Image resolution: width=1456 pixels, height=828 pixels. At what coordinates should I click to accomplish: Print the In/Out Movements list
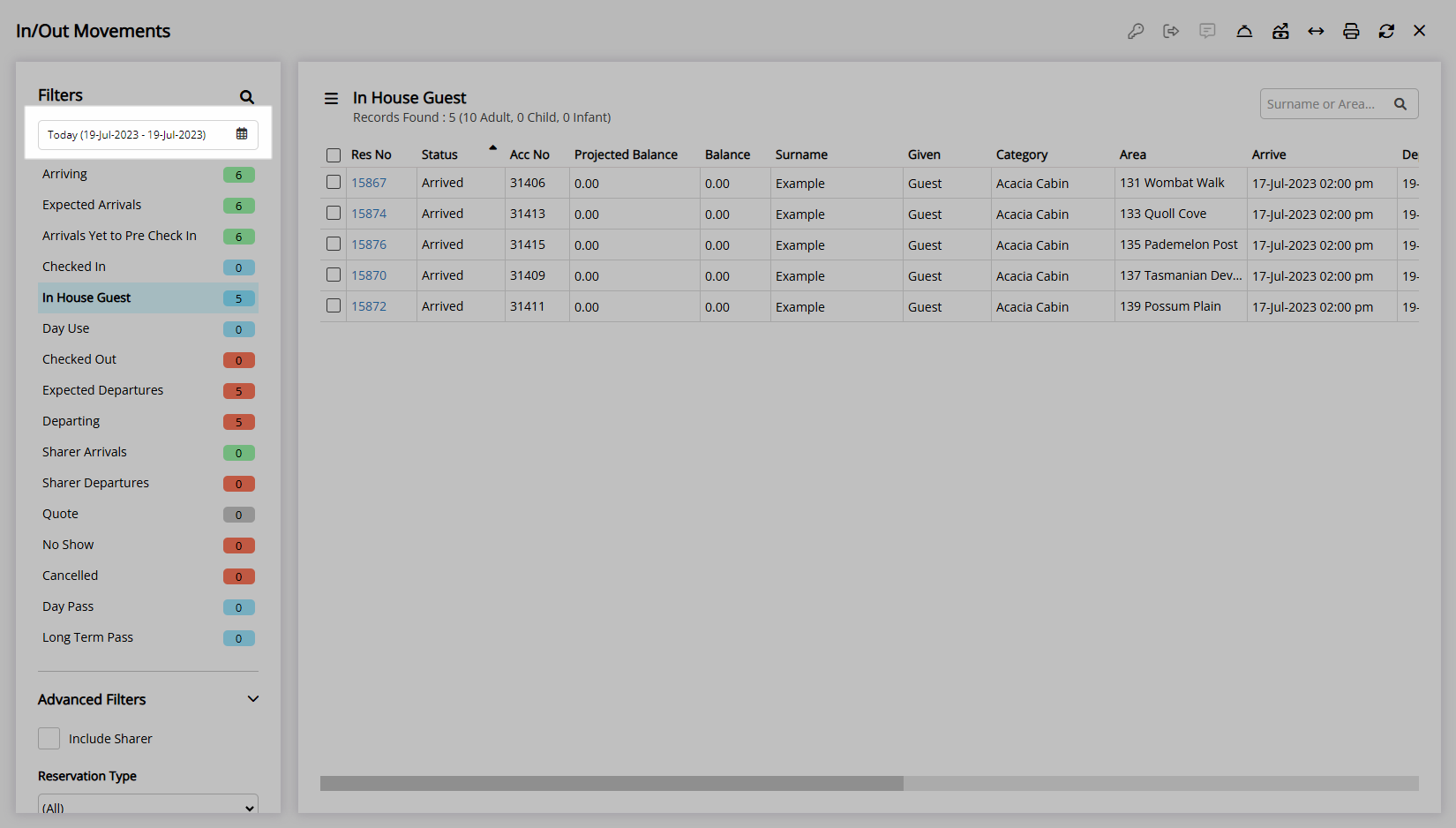1351,32
